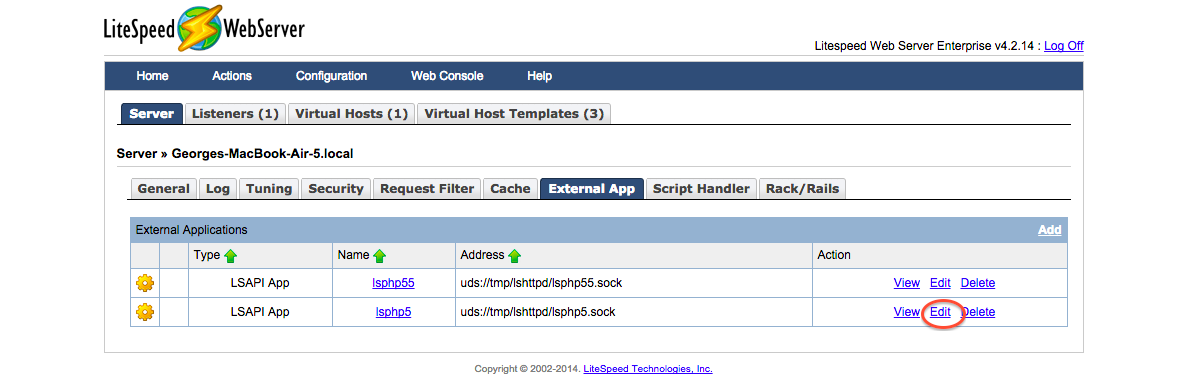Open the Home menu
The image size is (1192, 388).
pyautogui.click(x=152, y=76)
